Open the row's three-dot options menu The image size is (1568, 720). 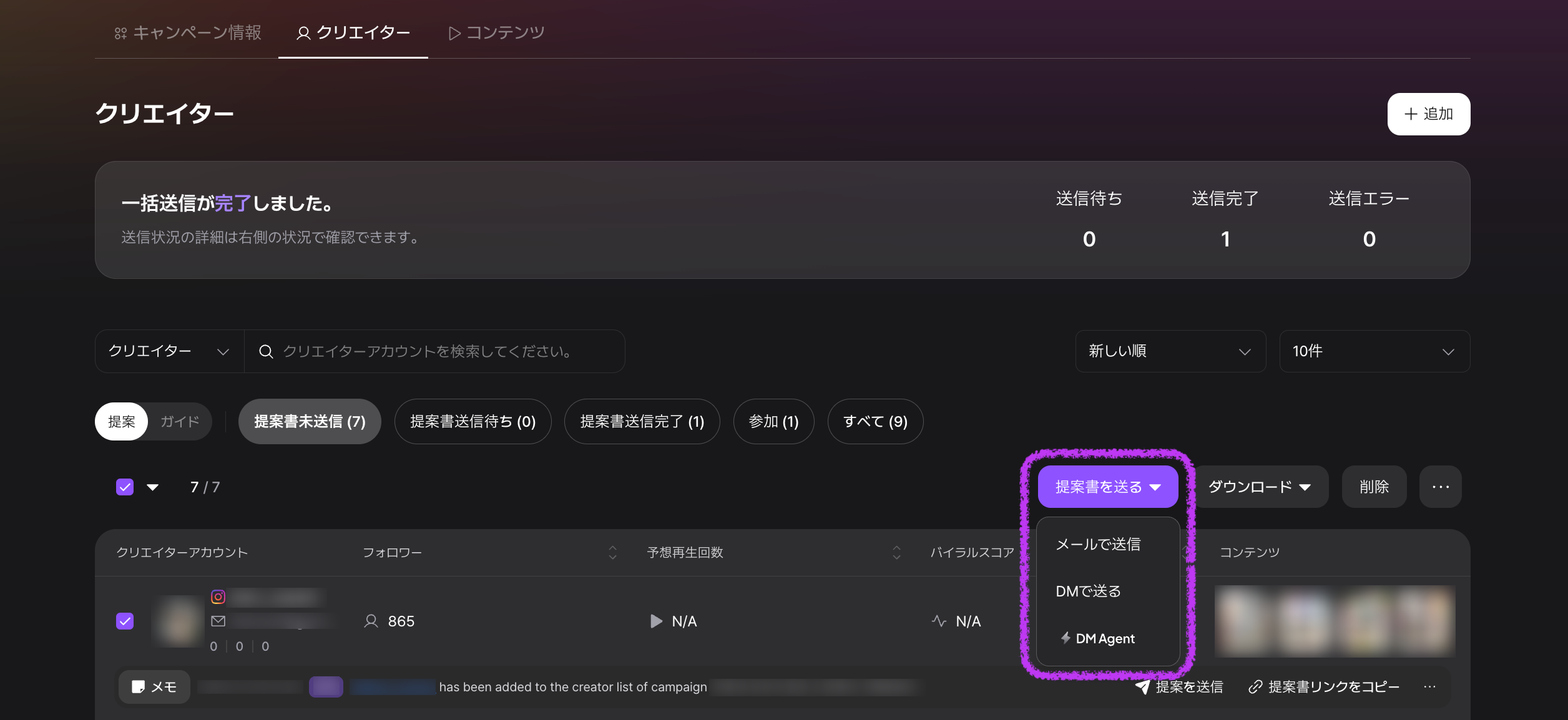point(1429,687)
